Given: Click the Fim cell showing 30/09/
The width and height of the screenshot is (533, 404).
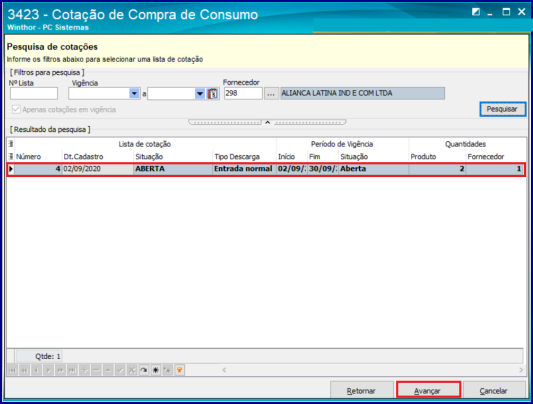Looking at the screenshot, I should point(323,169).
